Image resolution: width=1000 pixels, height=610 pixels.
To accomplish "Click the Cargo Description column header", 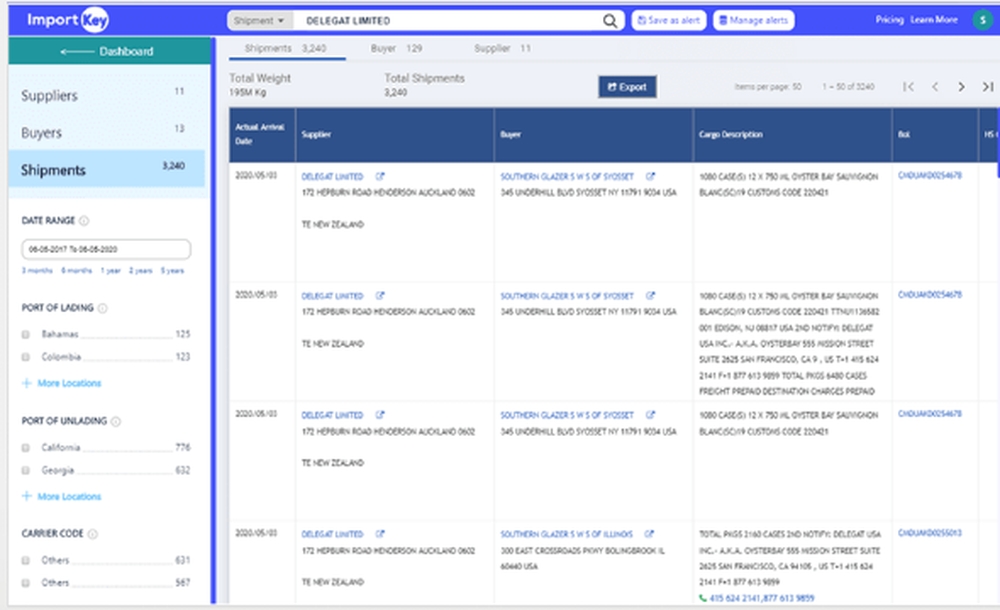I will point(792,135).
